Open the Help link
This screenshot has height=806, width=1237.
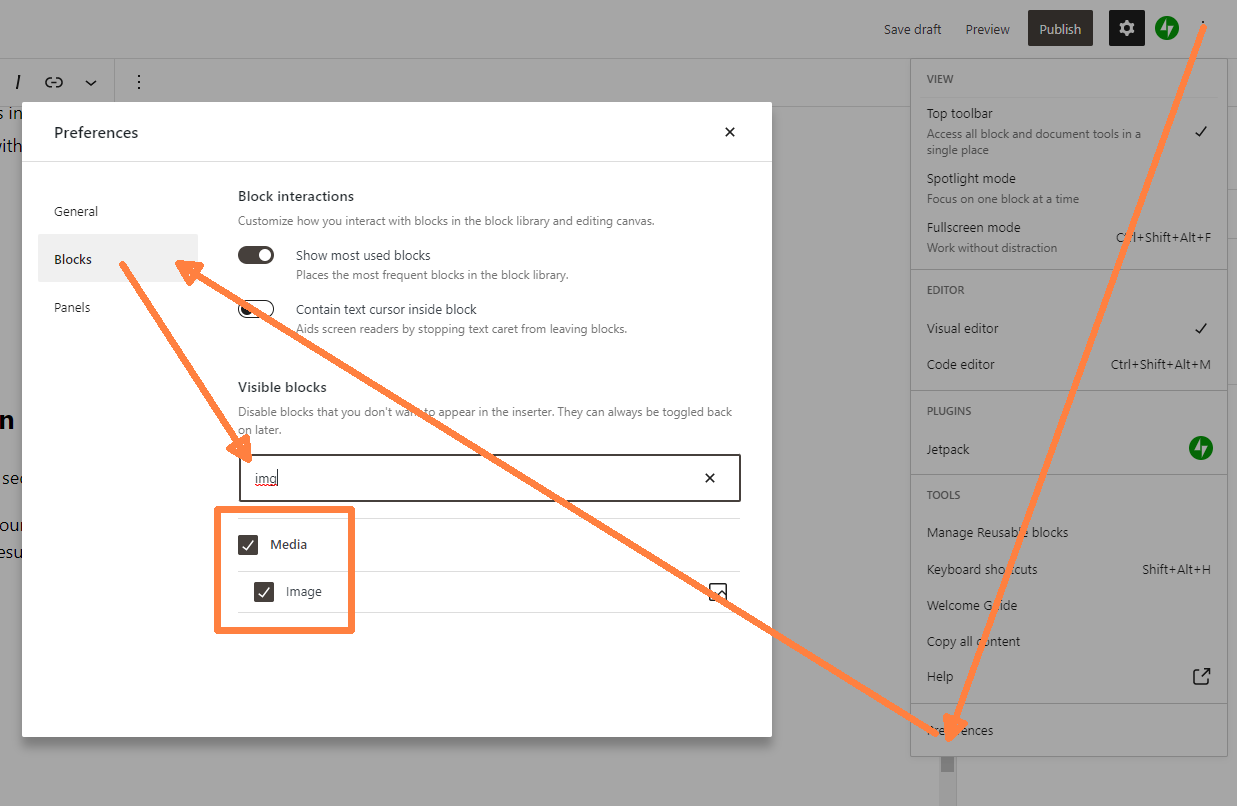point(1068,676)
